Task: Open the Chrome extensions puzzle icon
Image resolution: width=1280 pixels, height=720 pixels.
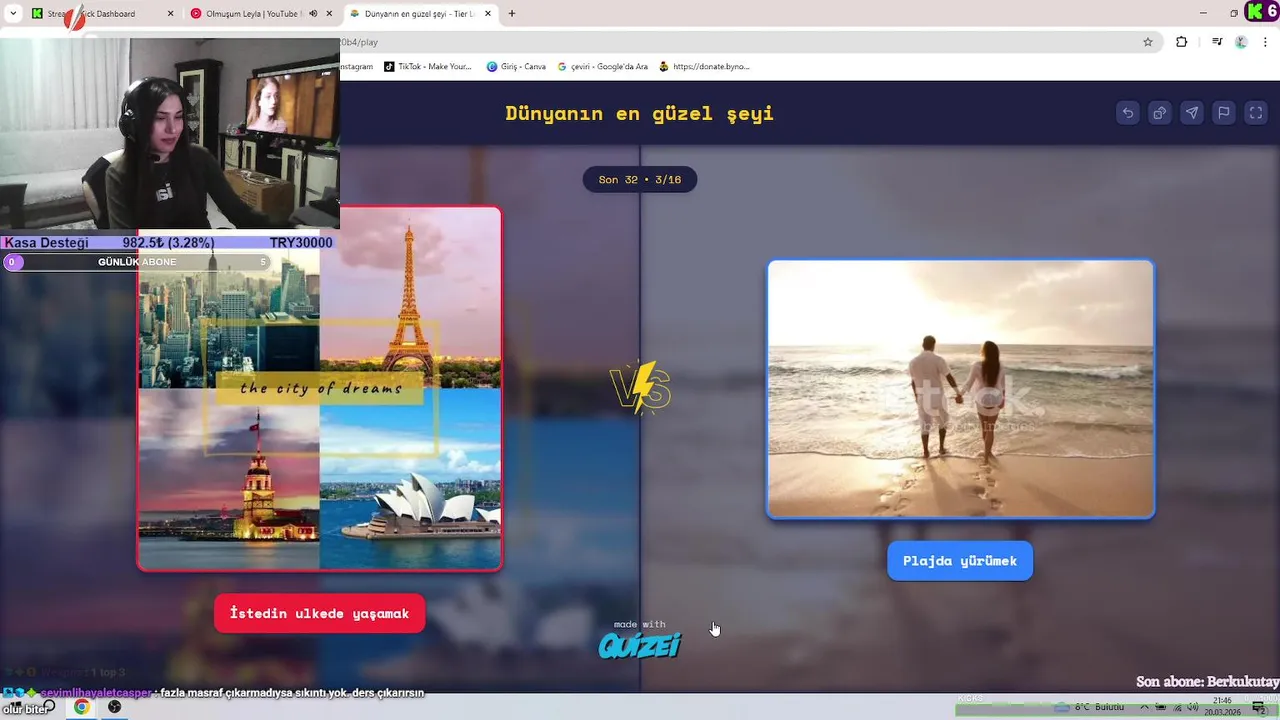Action: click(1181, 42)
